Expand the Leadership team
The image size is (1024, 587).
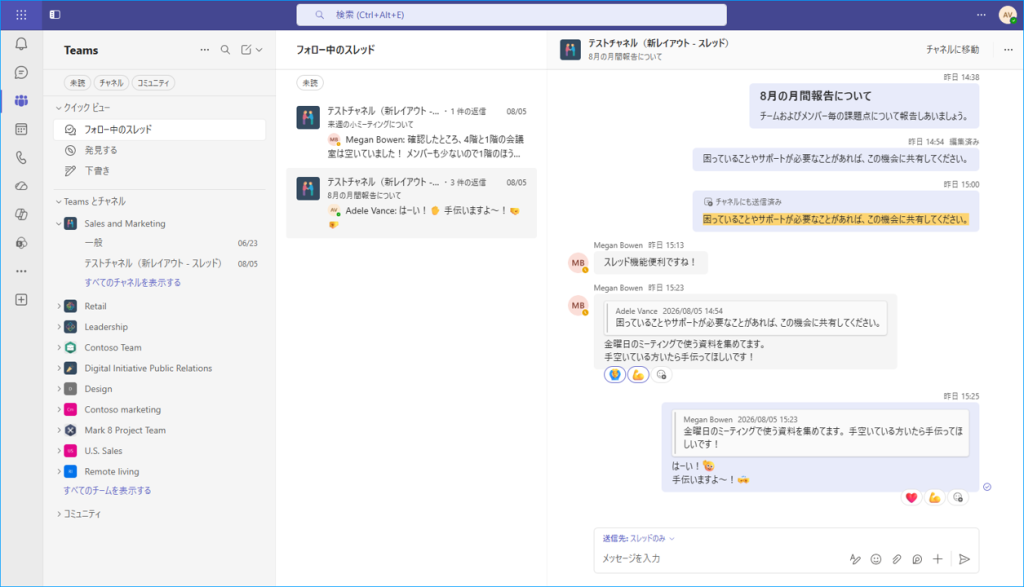(x=59, y=326)
